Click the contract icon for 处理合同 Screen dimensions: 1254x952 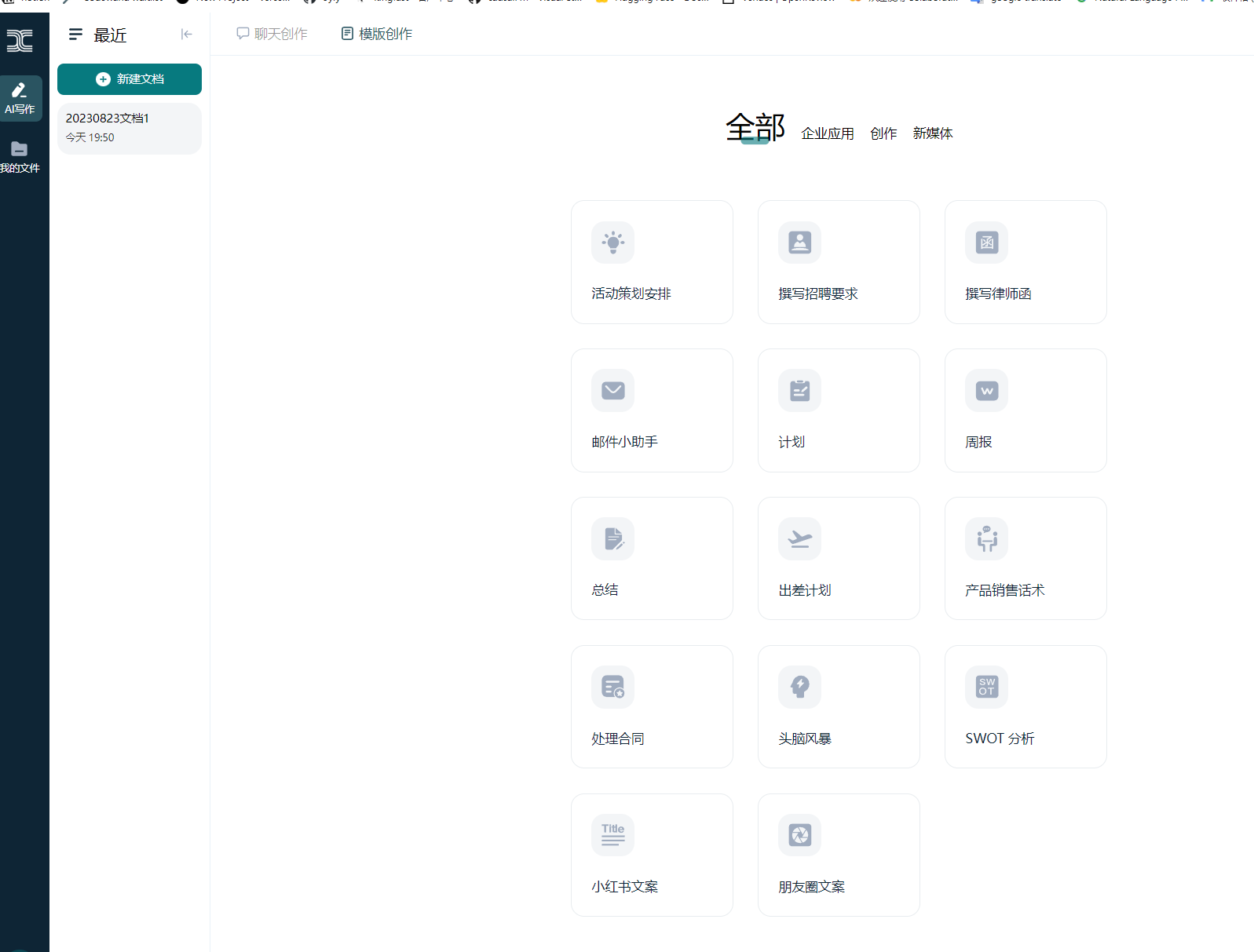612,688
